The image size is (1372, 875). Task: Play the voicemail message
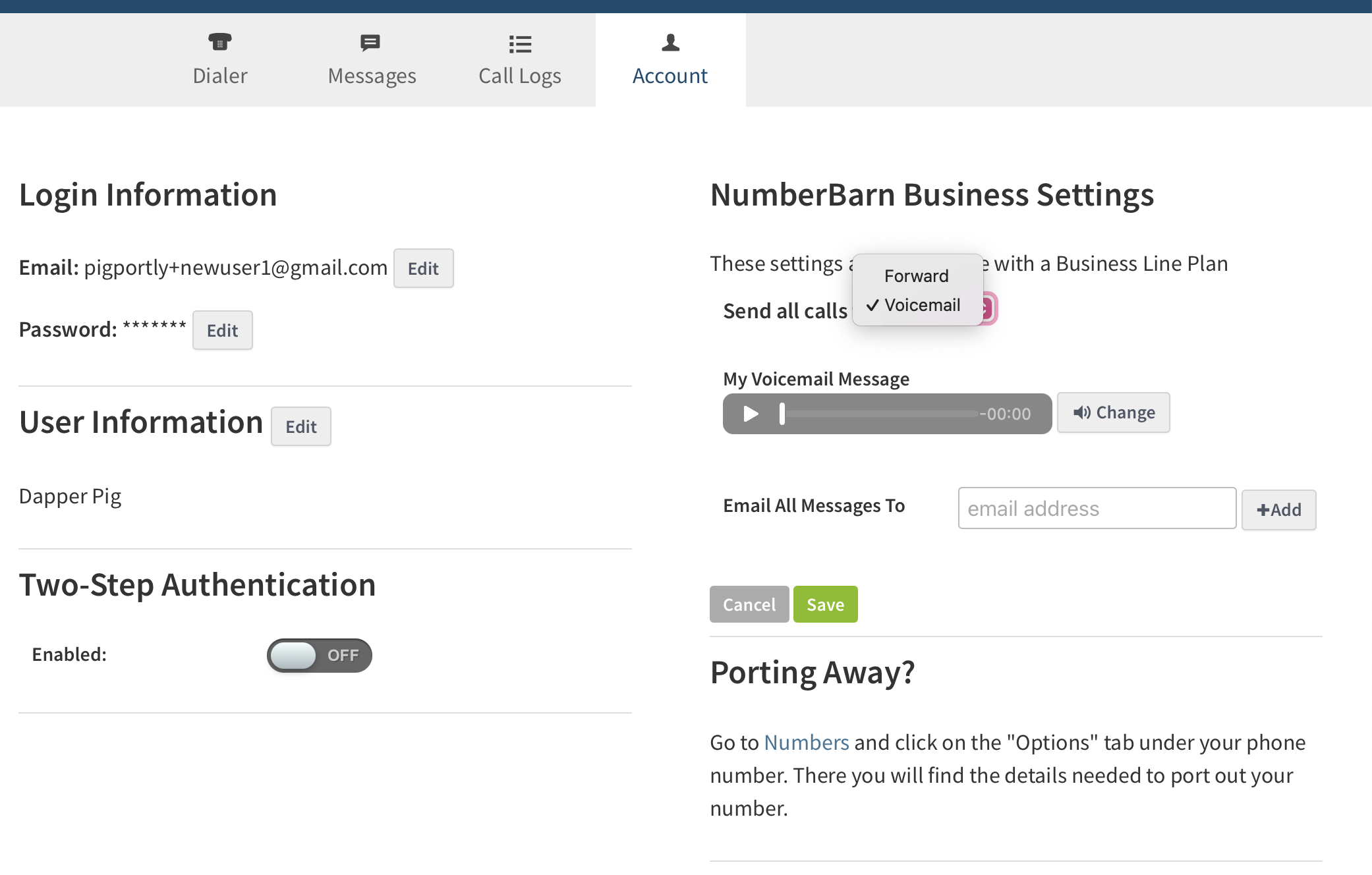[x=751, y=414]
